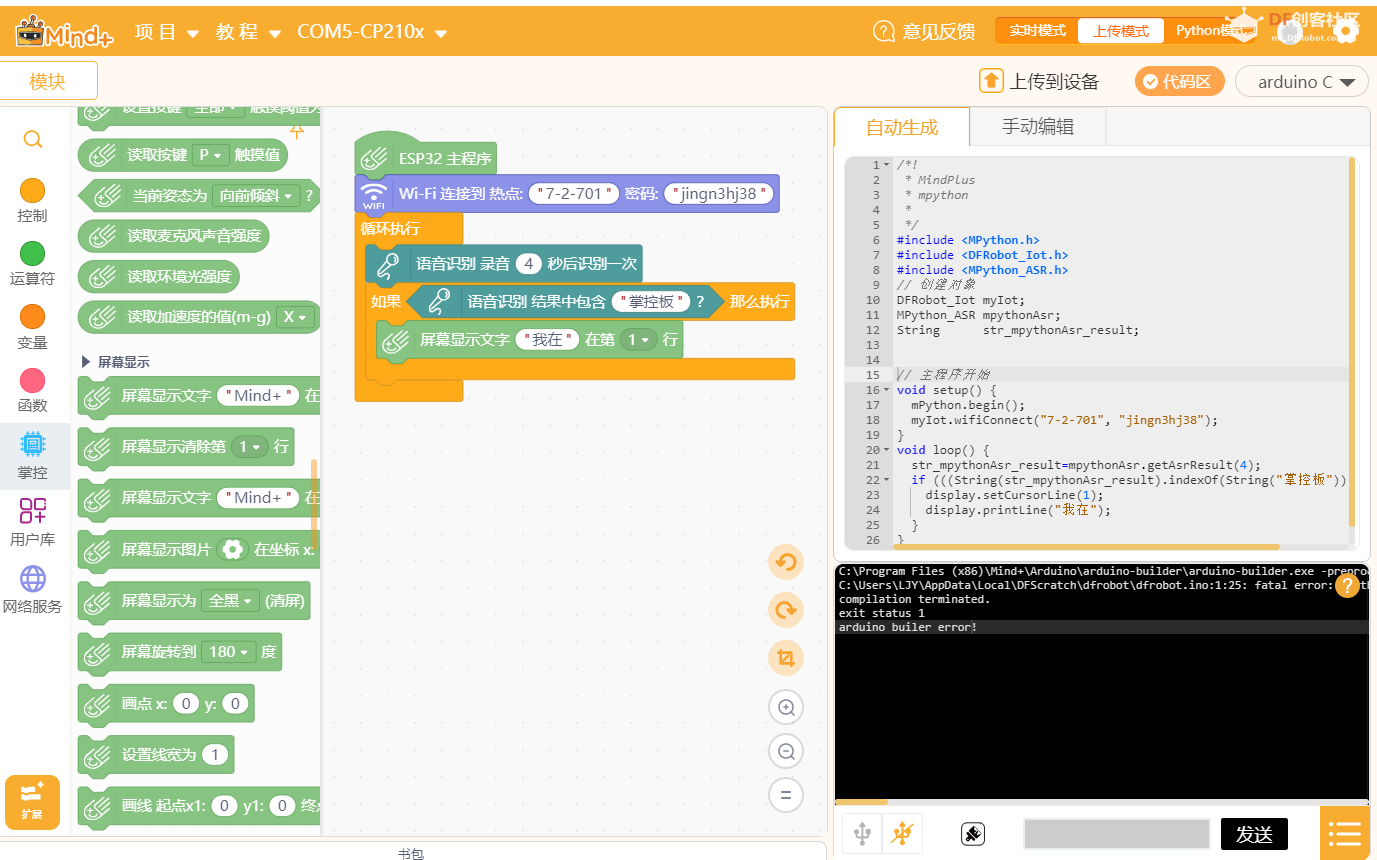Click the search icon in block sidebar

click(33, 140)
